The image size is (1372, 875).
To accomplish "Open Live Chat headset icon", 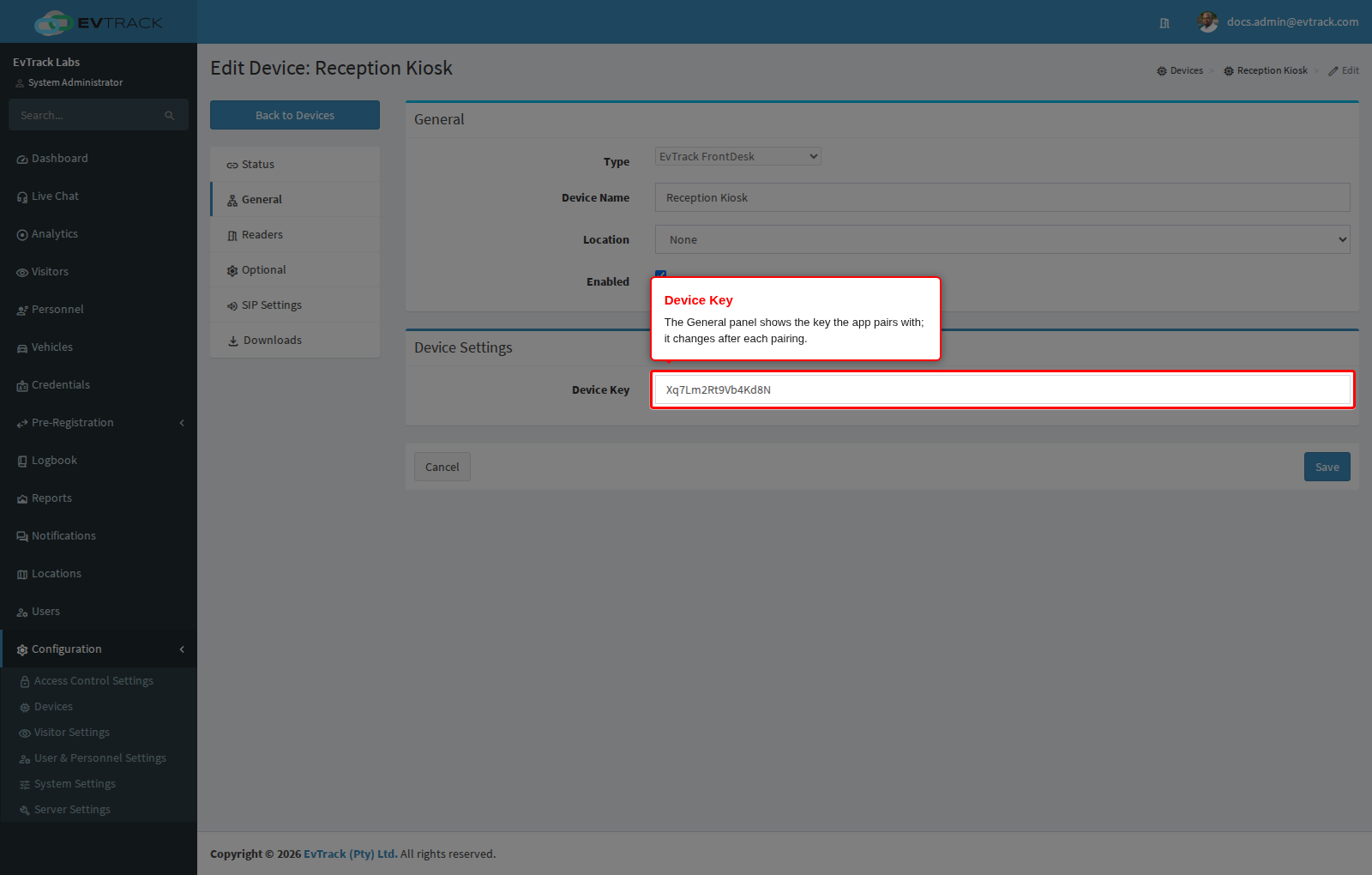I will (x=22, y=197).
